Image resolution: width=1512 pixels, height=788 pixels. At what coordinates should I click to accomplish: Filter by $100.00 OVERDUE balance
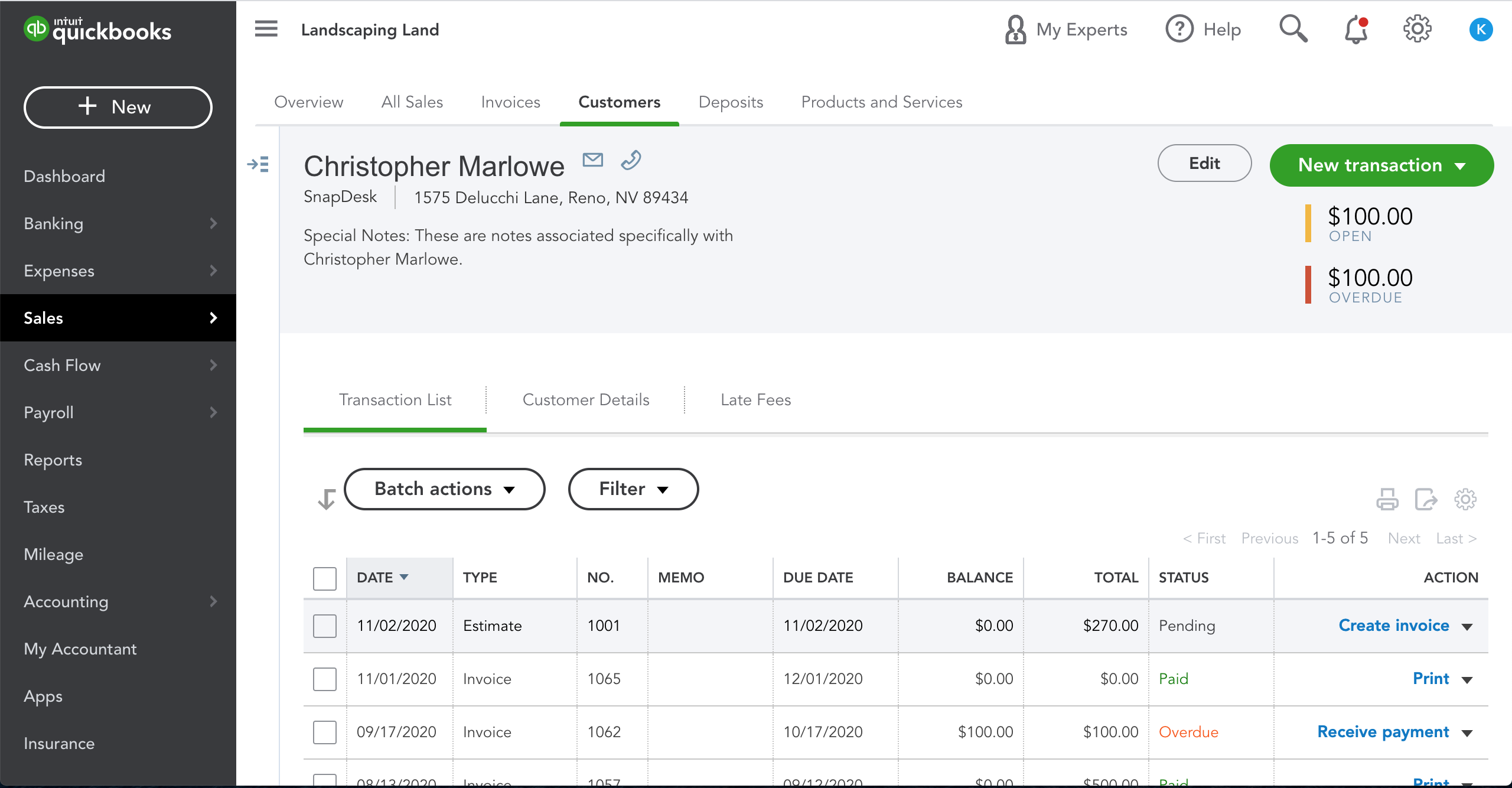1359,285
